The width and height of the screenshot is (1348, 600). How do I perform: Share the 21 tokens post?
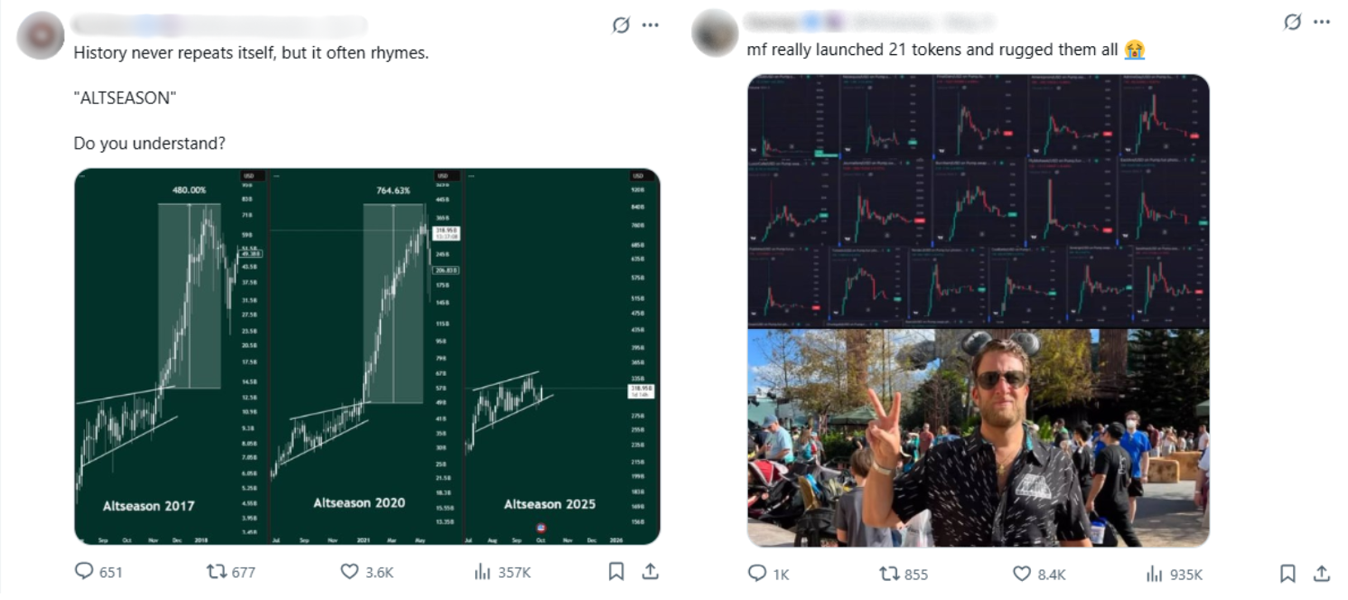[1322, 574]
